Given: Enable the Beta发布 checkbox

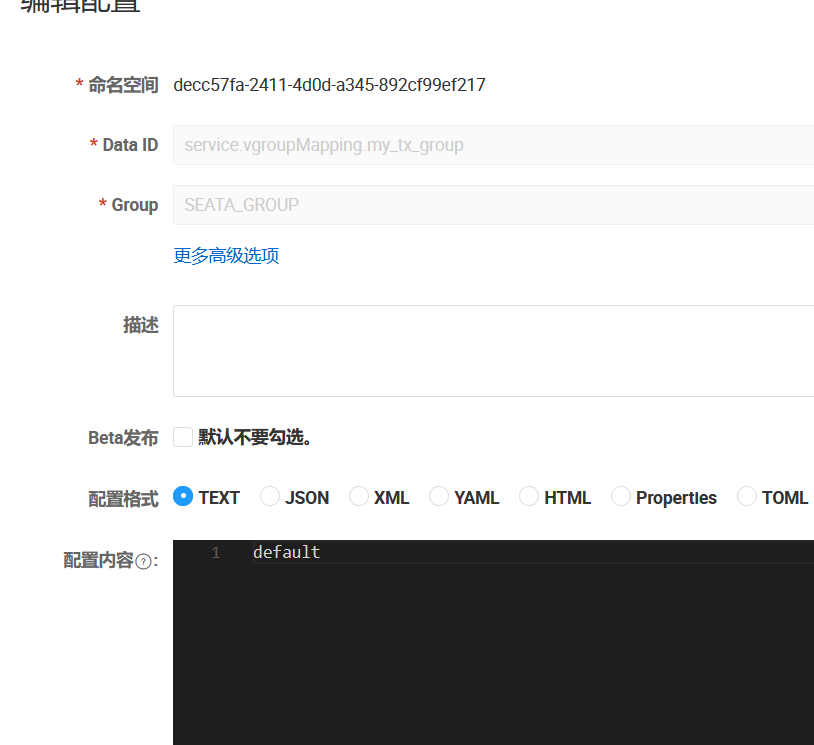Looking at the screenshot, I should click(x=182, y=437).
